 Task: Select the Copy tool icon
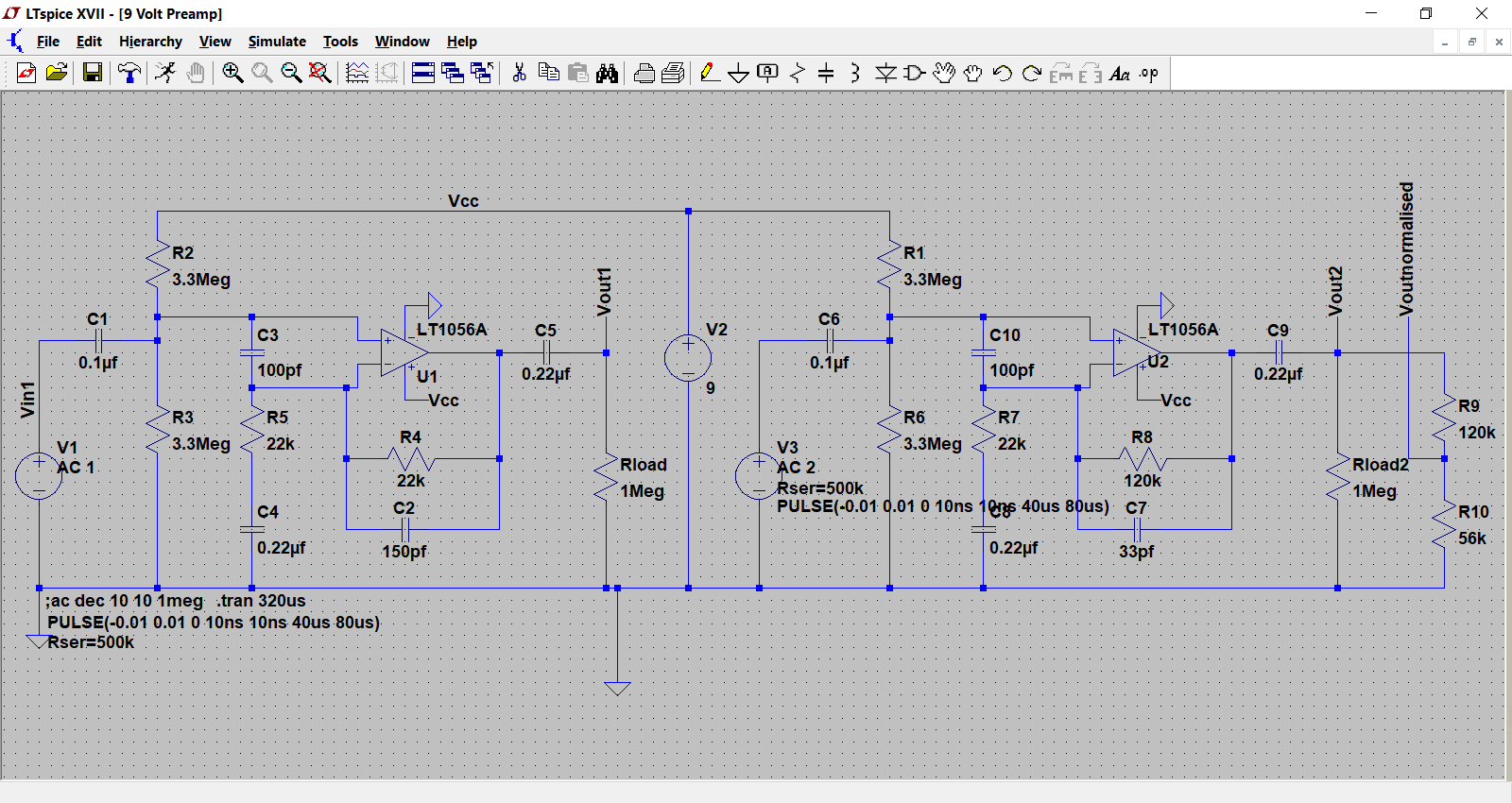[548, 73]
